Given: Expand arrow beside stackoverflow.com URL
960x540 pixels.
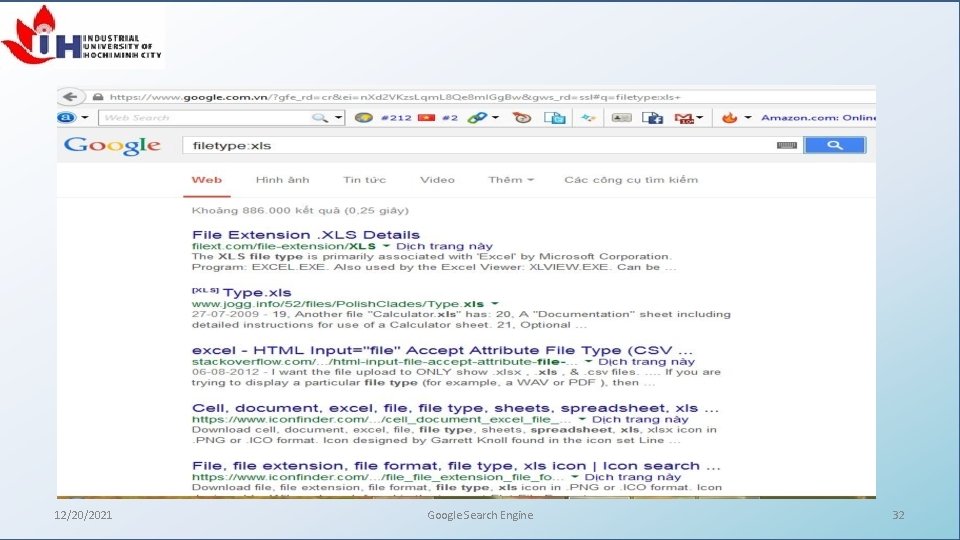Looking at the screenshot, I should click(x=588, y=362).
